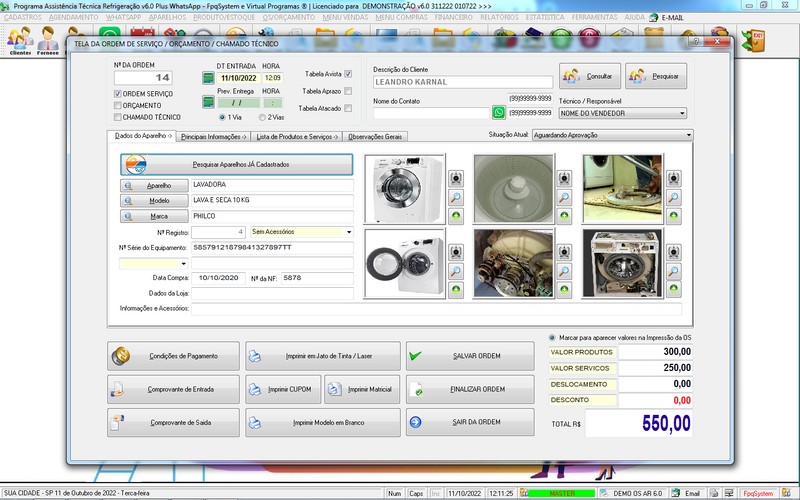Enable the ORÇAMENTO checkbox
Screen dimensions: 800x500
(x=119, y=105)
